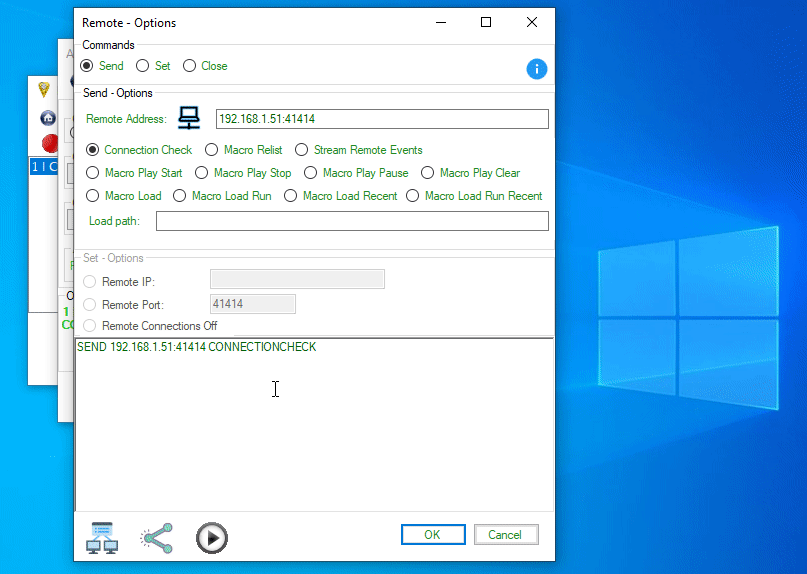Click the network computer icon beside Remote Address
The image size is (807, 574).
point(189,119)
